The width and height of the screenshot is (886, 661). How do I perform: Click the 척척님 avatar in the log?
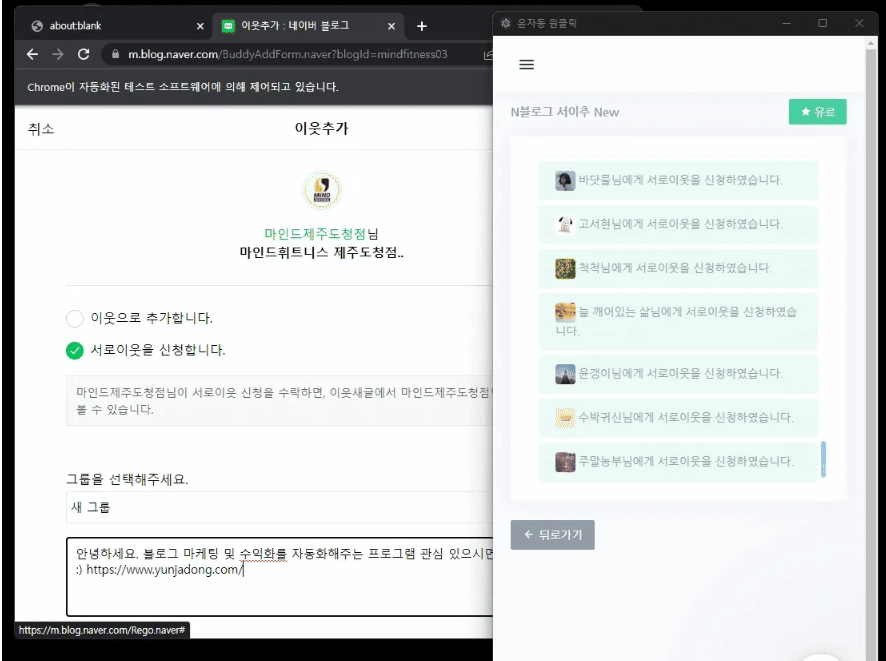click(565, 268)
